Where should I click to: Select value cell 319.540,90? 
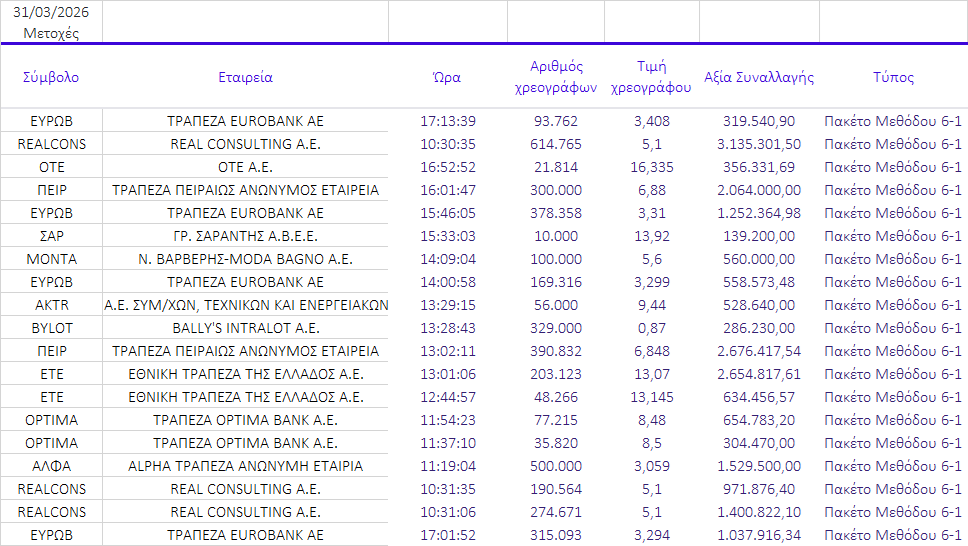pyautogui.click(x=759, y=121)
